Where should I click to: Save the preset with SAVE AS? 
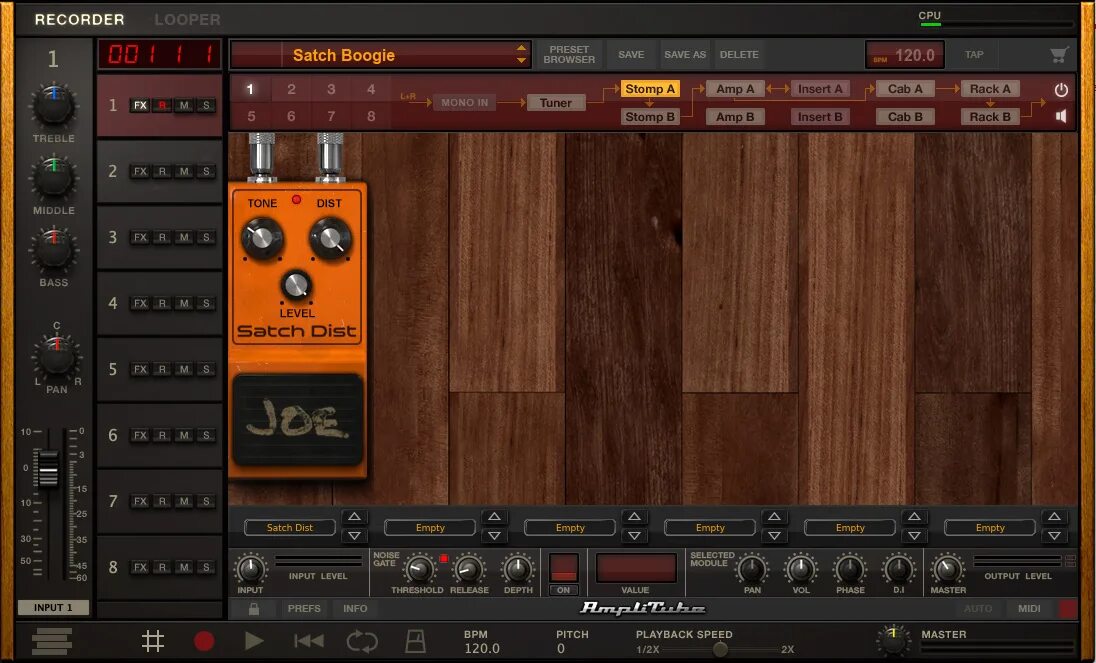pyautogui.click(x=684, y=54)
